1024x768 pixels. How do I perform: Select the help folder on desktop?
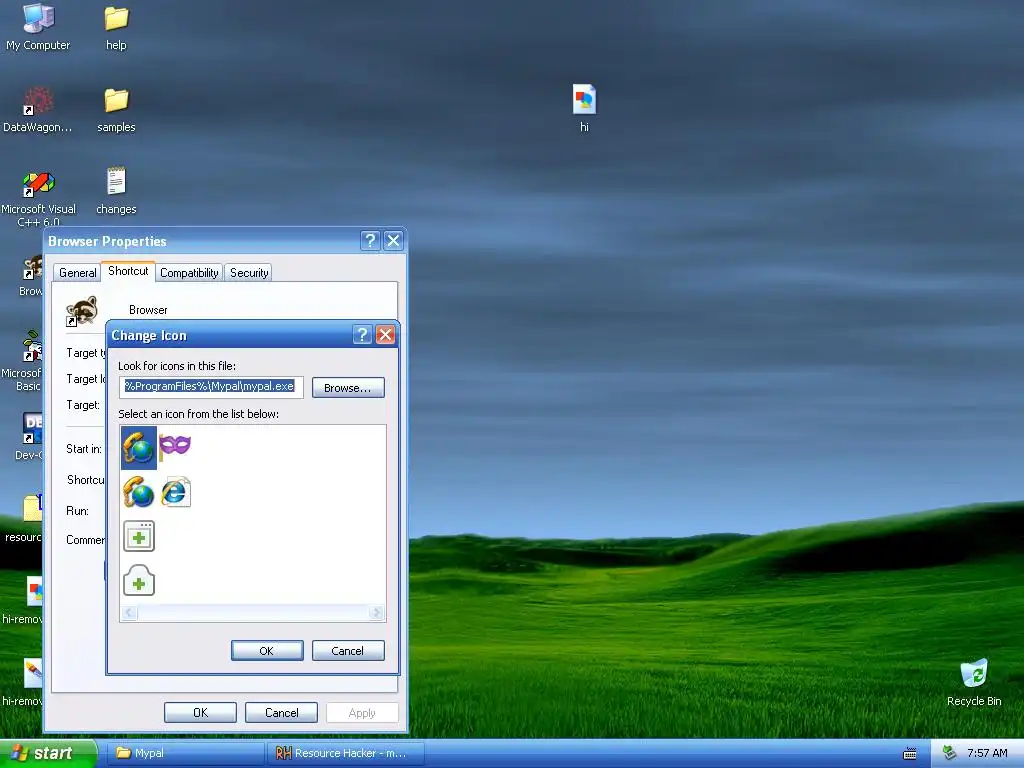click(116, 28)
